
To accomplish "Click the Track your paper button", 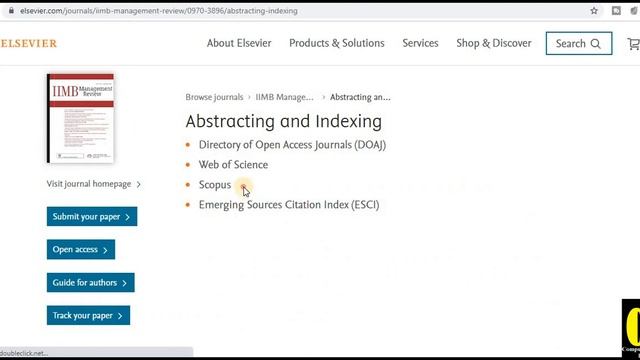I will (88, 316).
